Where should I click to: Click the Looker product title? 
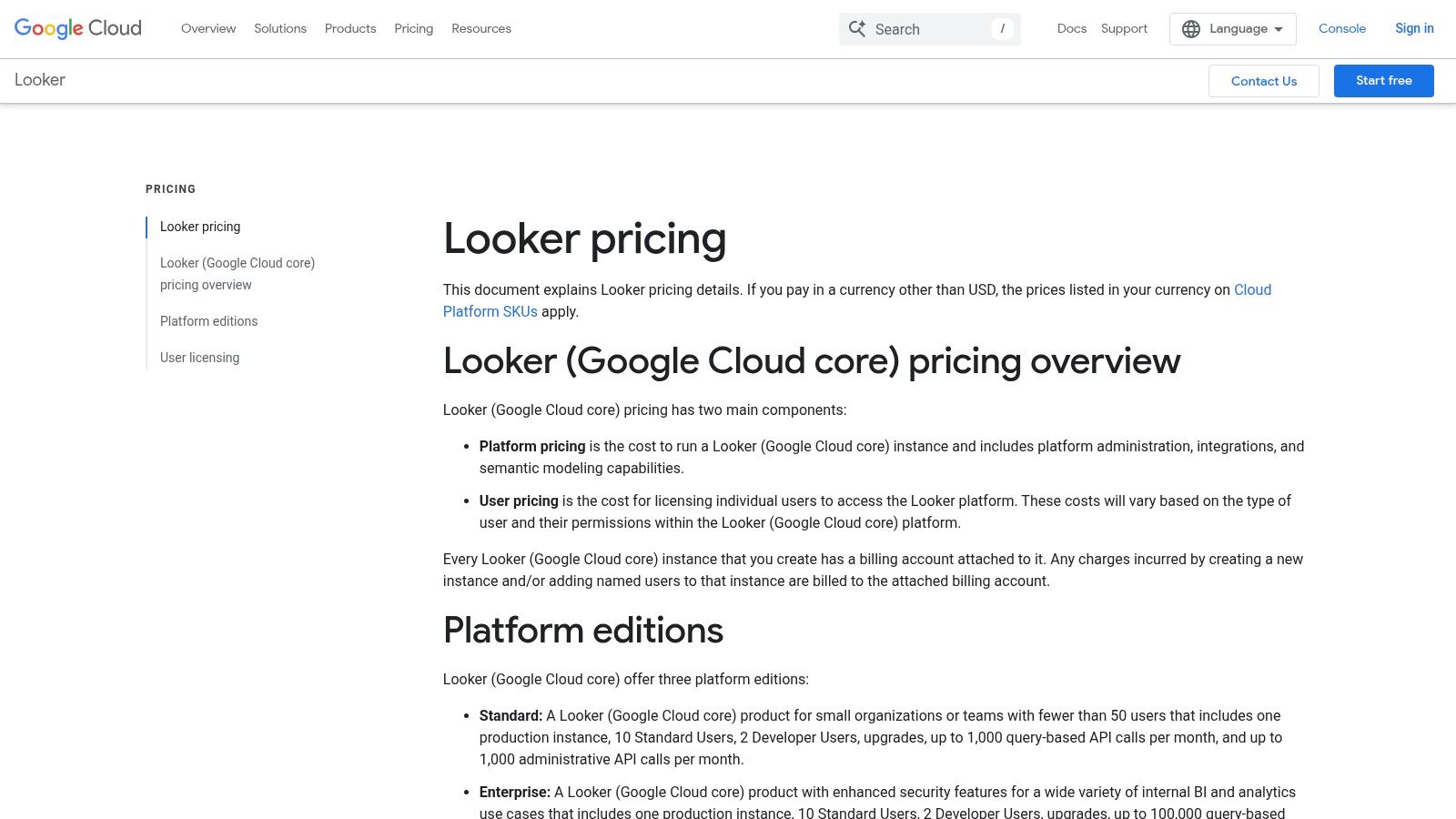(x=40, y=80)
